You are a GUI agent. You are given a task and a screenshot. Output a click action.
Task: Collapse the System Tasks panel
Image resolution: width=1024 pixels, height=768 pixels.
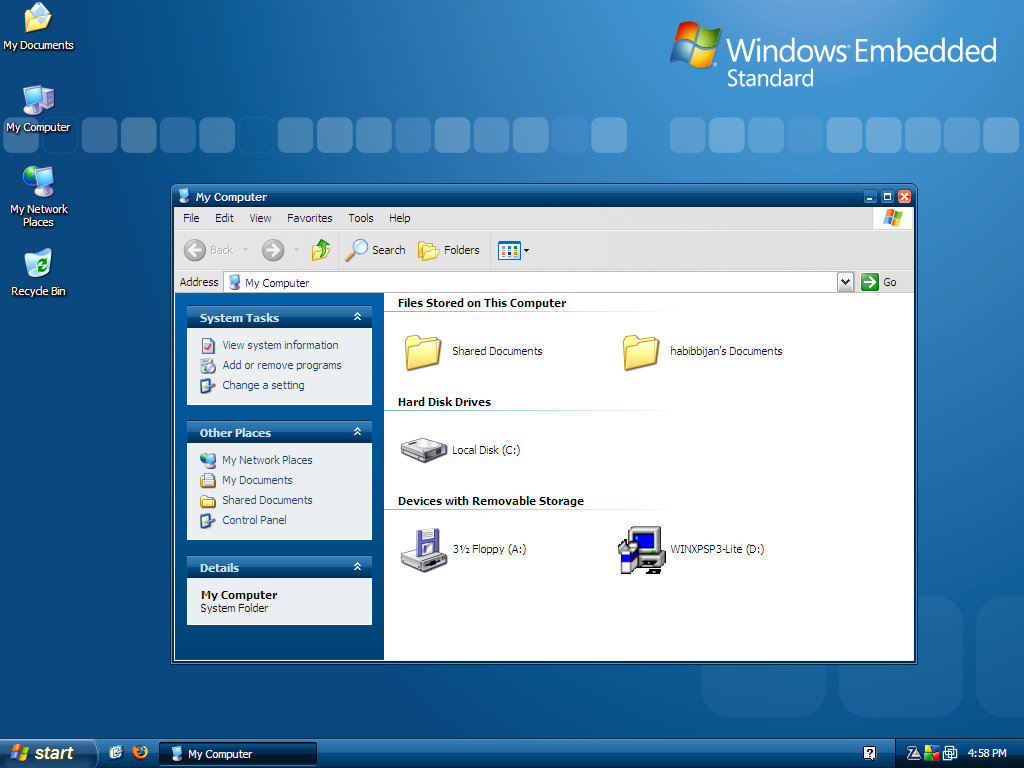(x=357, y=317)
